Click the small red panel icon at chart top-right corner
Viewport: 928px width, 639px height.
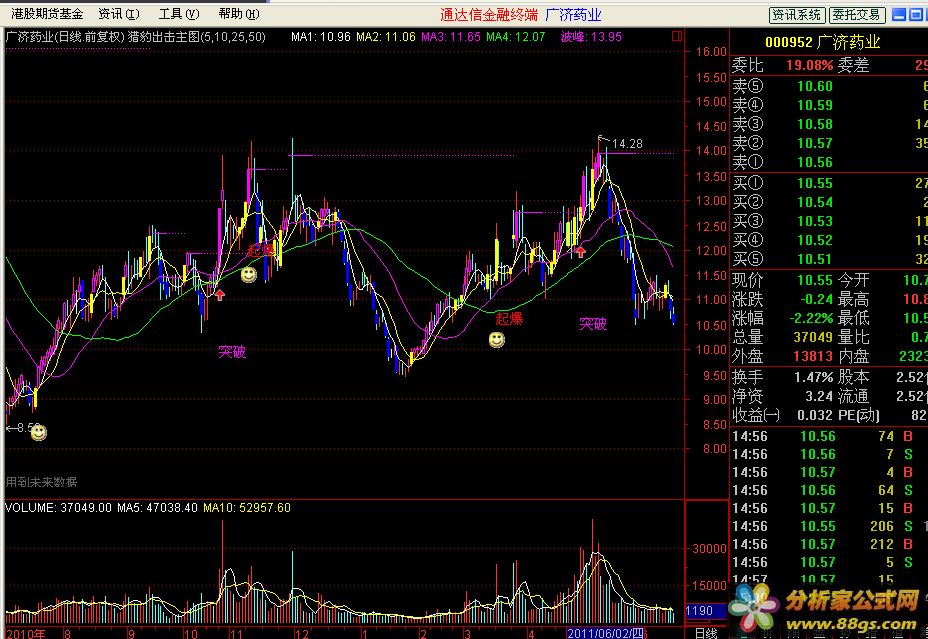pyautogui.click(x=677, y=37)
